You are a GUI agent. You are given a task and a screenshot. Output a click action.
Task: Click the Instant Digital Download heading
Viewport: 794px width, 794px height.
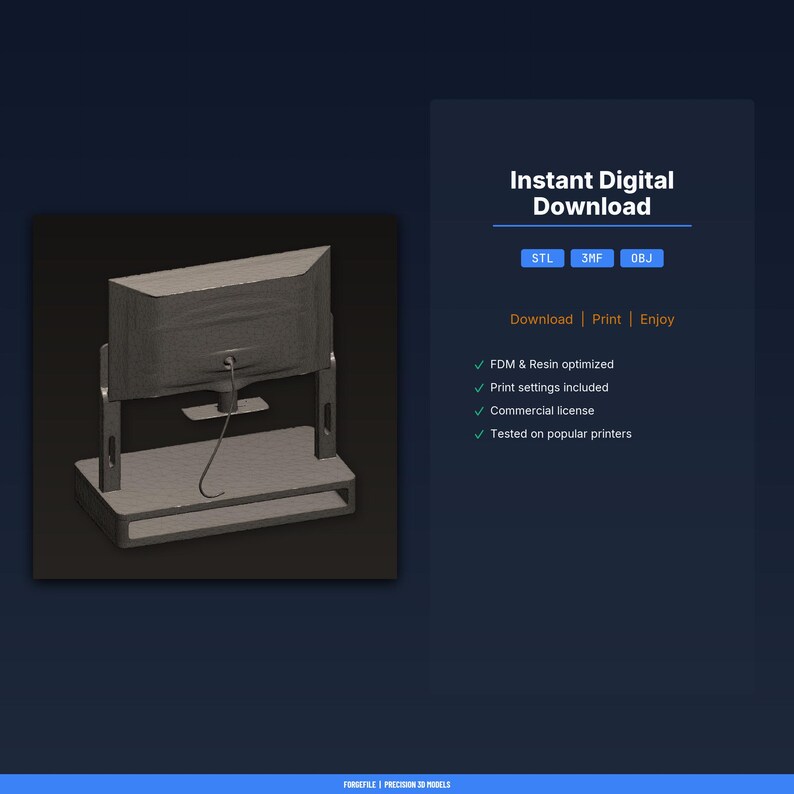coord(592,193)
